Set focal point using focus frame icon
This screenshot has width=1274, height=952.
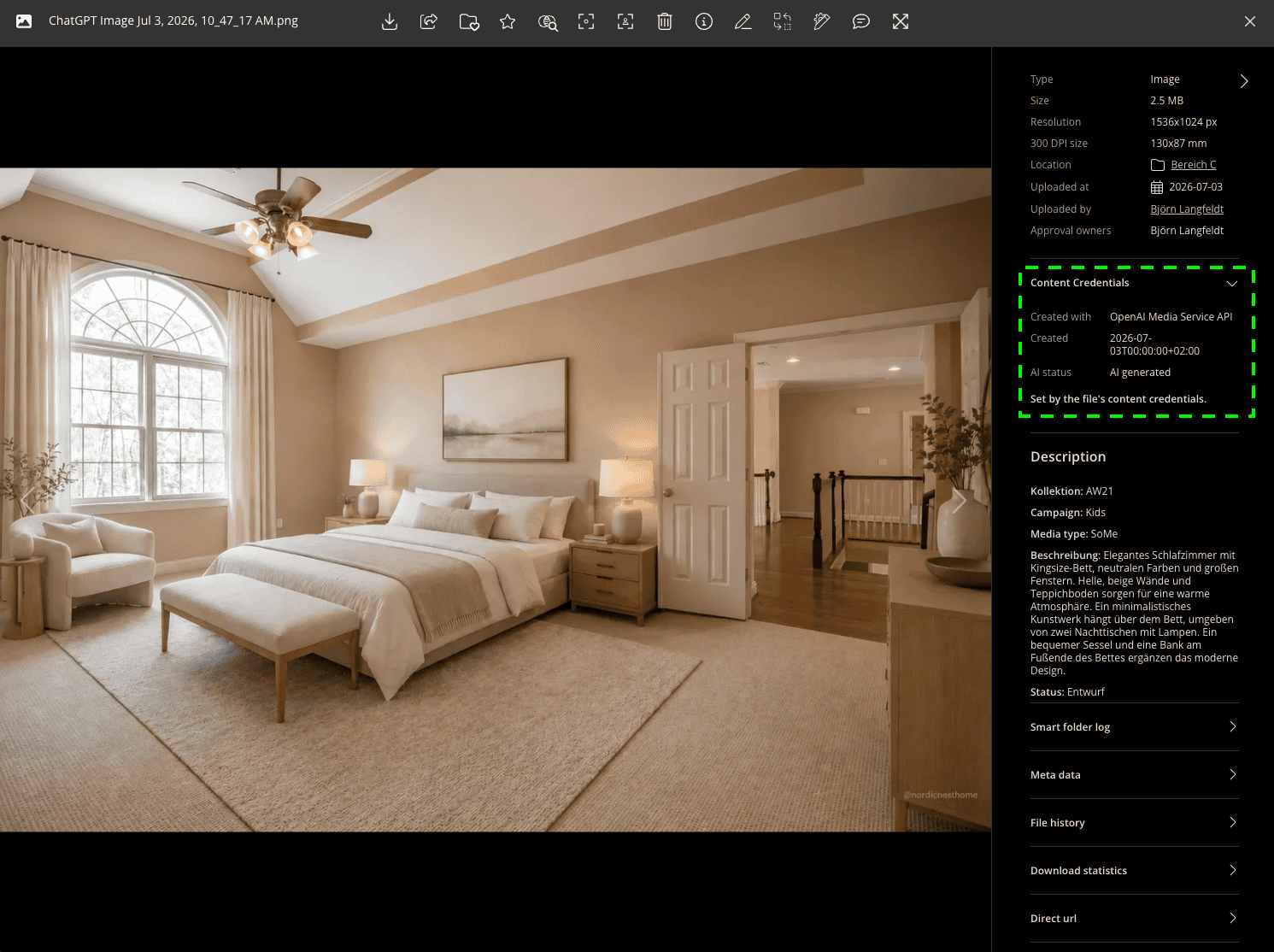pos(586,21)
